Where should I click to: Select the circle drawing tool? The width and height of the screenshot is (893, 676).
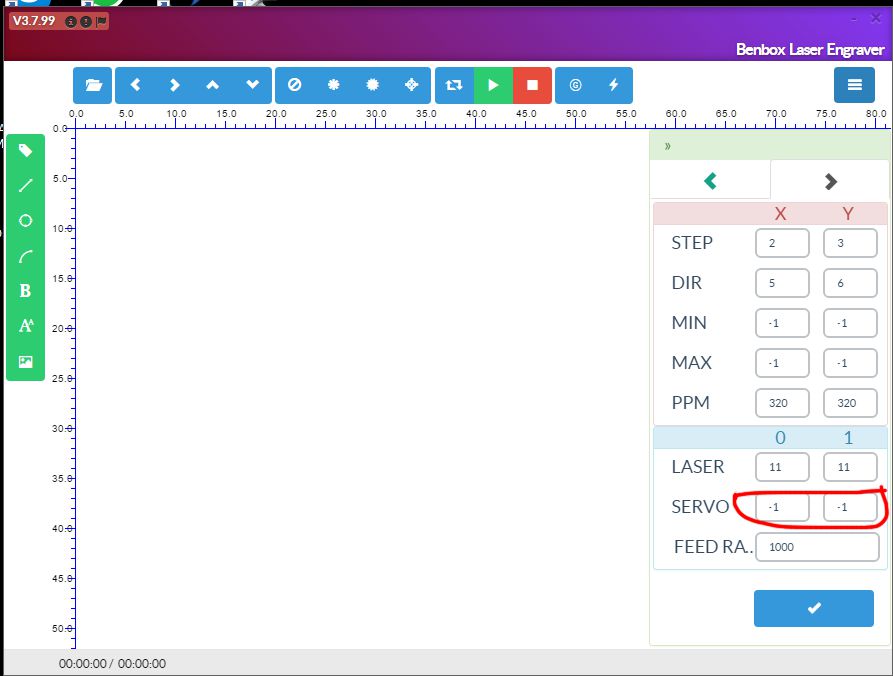(x=25, y=221)
